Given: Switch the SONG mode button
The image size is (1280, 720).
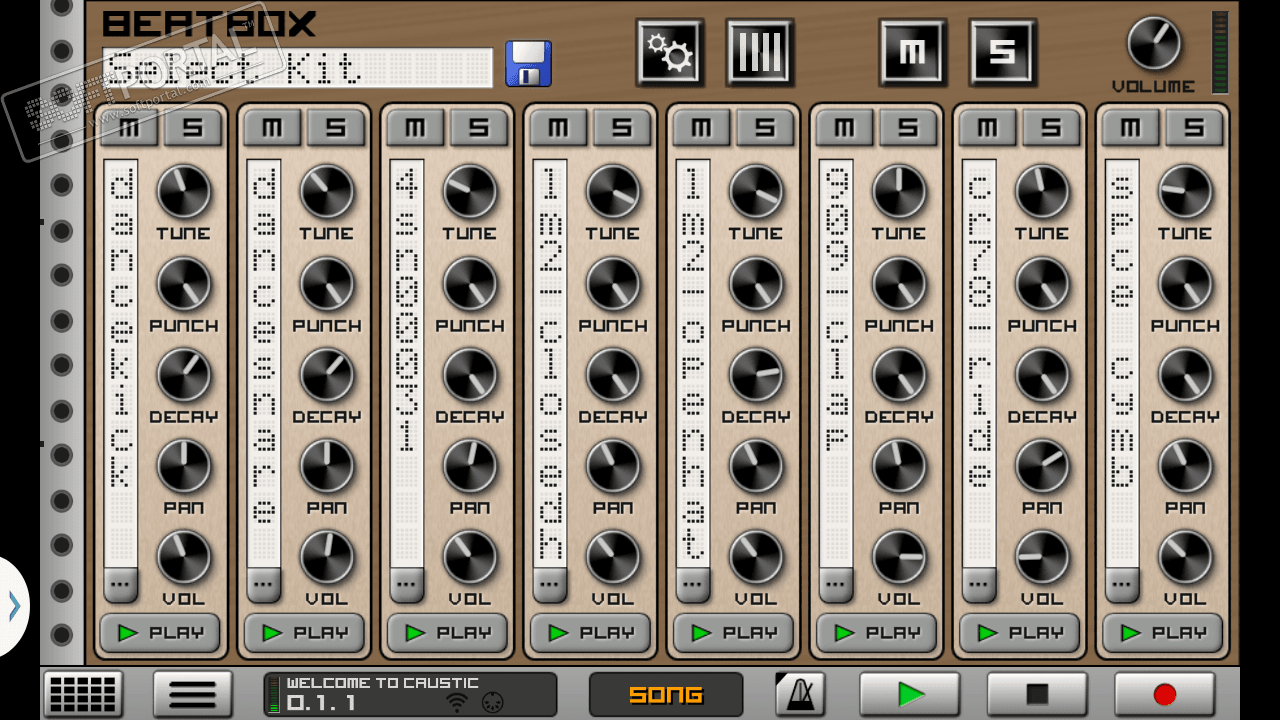Looking at the screenshot, I should 666,694.
